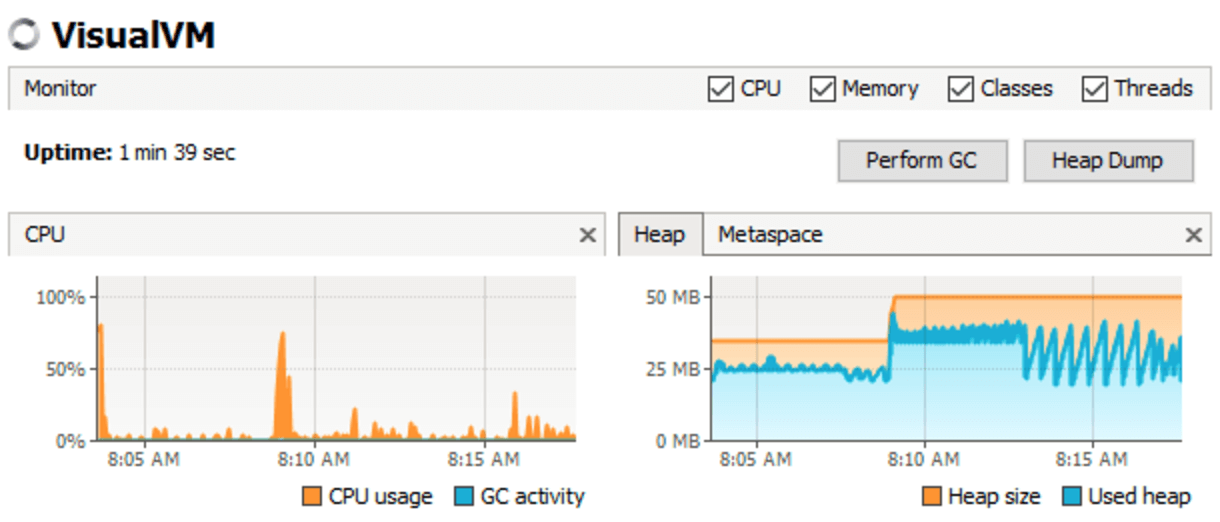Disable the Classes checkbox
The width and height of the screenshot is (1220, 522).
point(961,89)
